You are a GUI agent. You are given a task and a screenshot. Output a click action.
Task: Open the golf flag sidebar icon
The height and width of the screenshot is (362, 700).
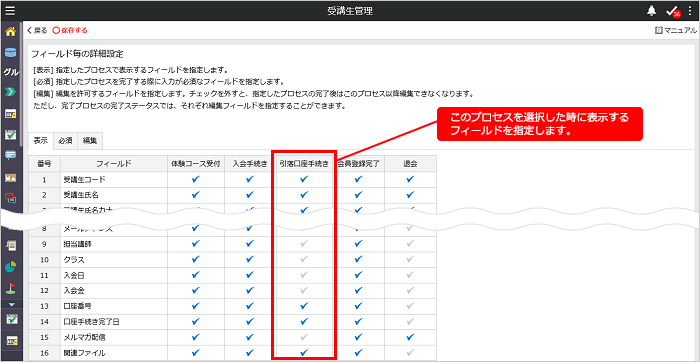[10, 288]
